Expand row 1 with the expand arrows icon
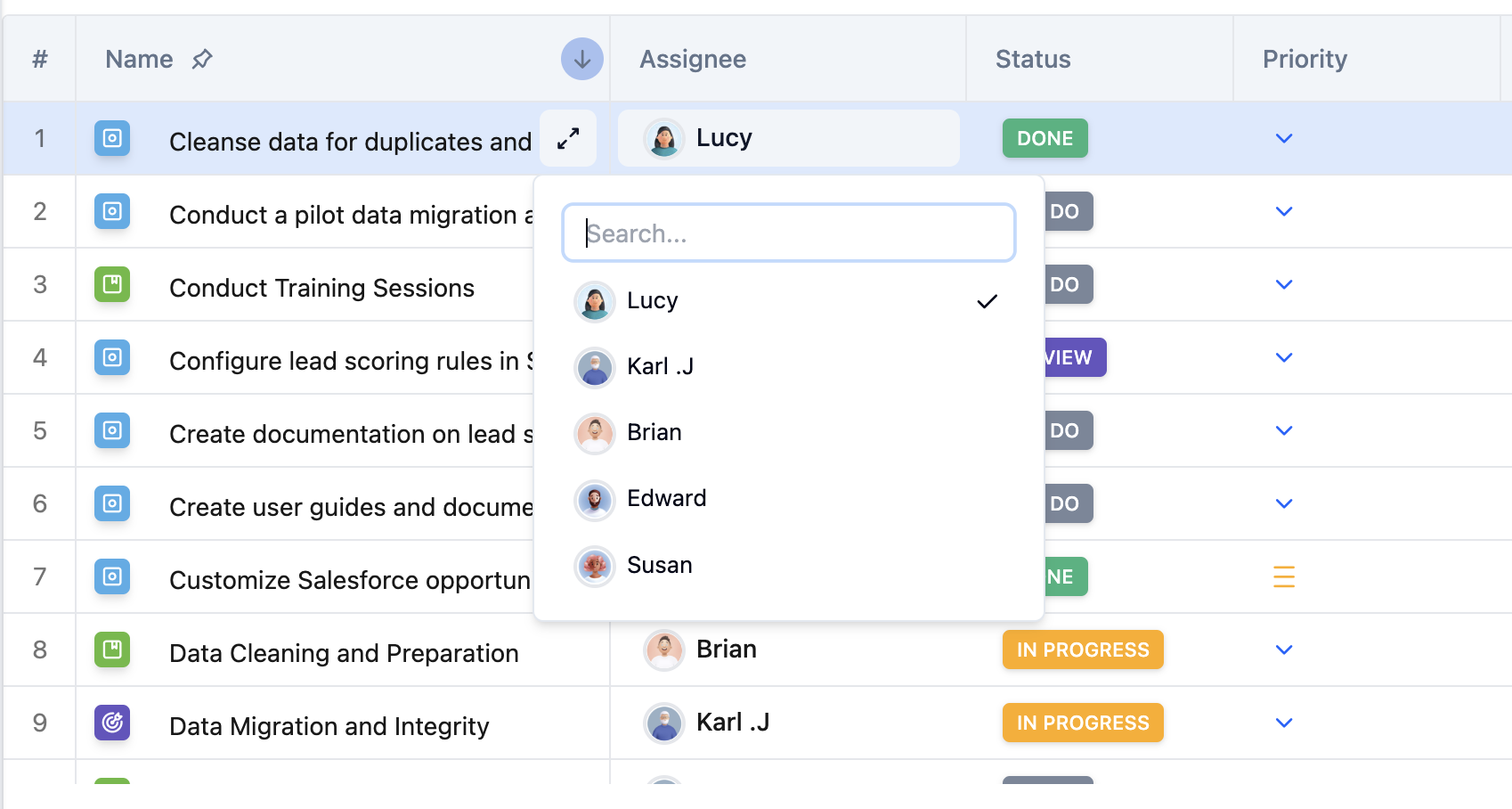Image resolution: width=1512 pixels, height=809 pixels. click(x=568, y=138)
